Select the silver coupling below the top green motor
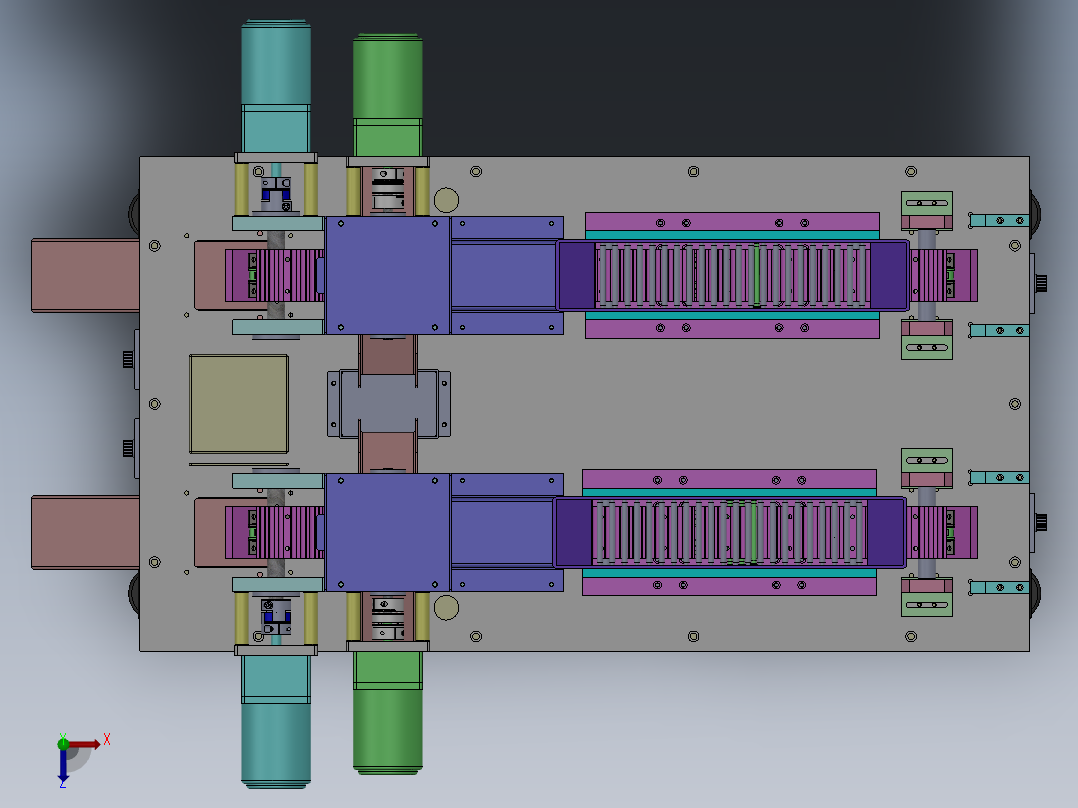 click(388, 189)
